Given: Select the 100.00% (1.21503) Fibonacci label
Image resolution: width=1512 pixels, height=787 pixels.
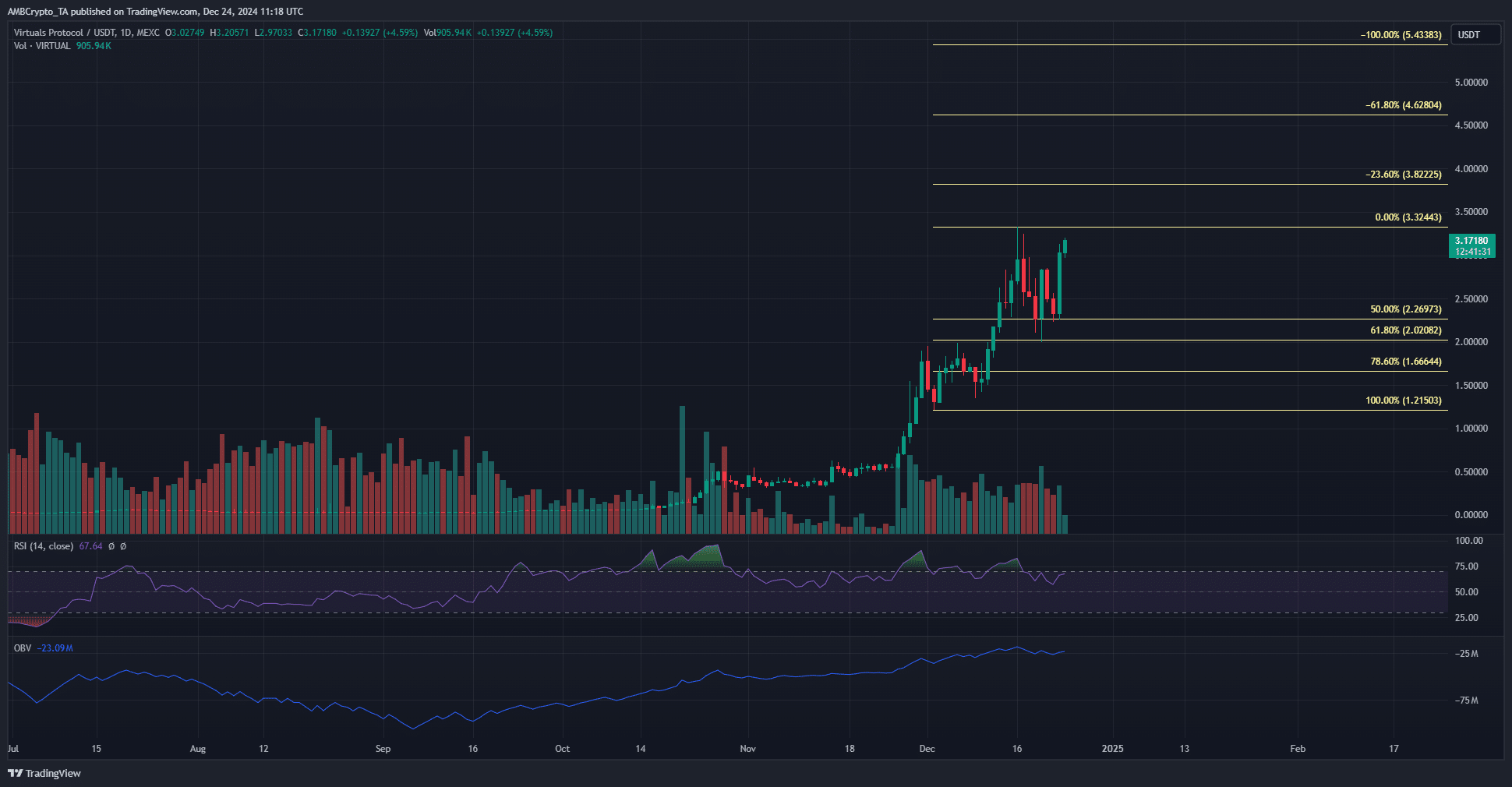Looking at the screenshot, I should coord(1404,401).
